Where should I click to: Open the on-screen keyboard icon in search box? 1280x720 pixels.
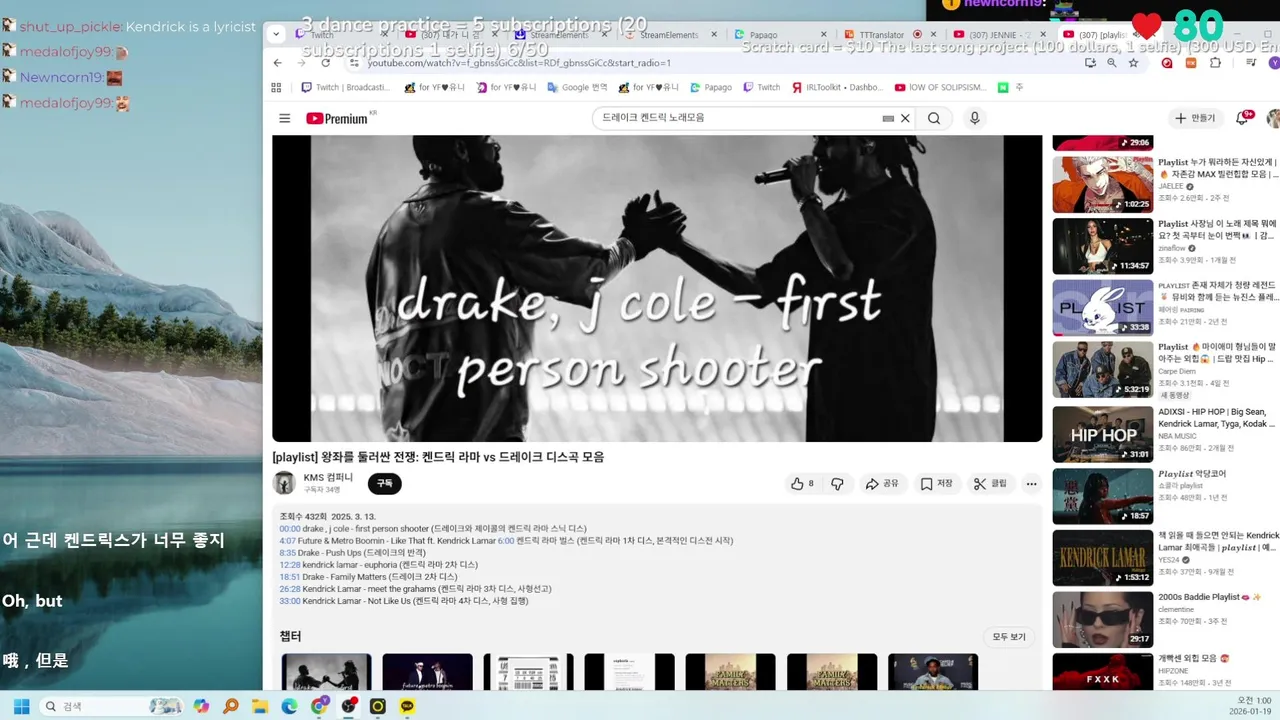(x=888, y=118)
